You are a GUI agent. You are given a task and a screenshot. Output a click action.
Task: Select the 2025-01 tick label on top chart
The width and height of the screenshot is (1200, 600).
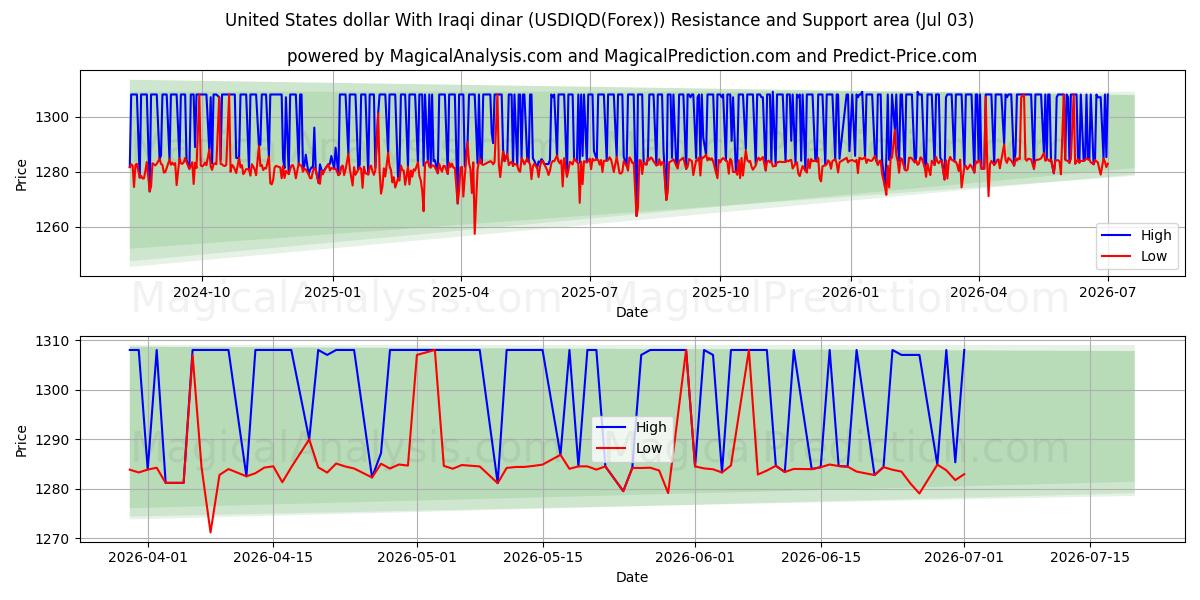point(332,292)
